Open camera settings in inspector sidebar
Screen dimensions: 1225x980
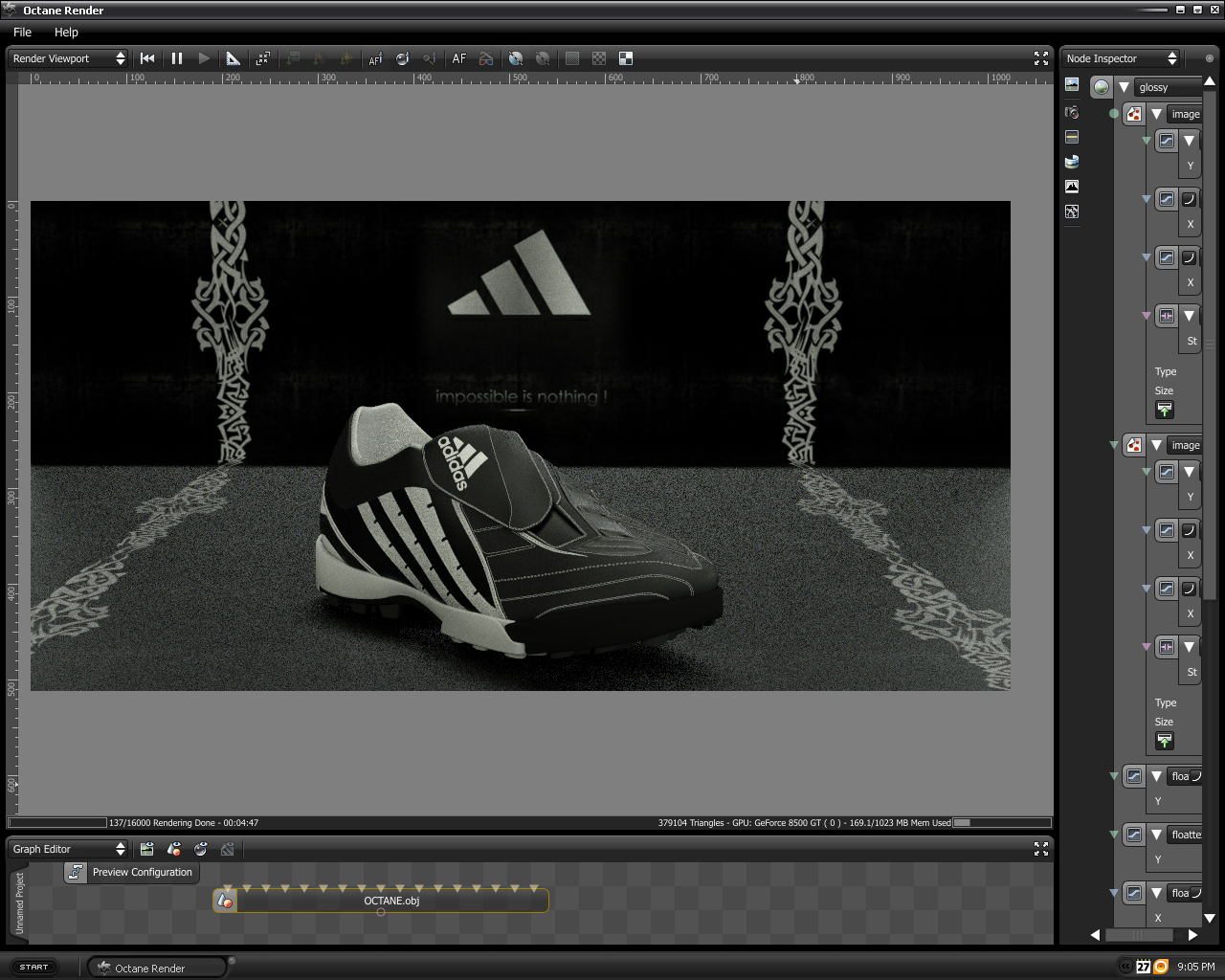point(1072,112)
